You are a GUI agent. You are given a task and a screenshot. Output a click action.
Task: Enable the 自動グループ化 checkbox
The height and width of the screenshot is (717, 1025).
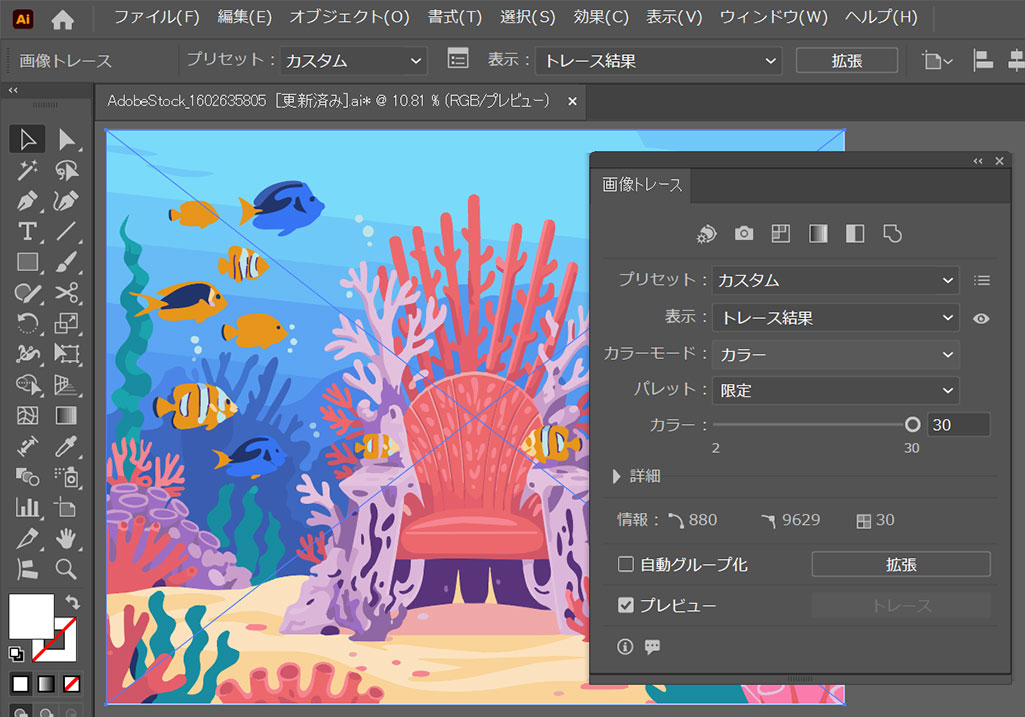pos(626,564)
